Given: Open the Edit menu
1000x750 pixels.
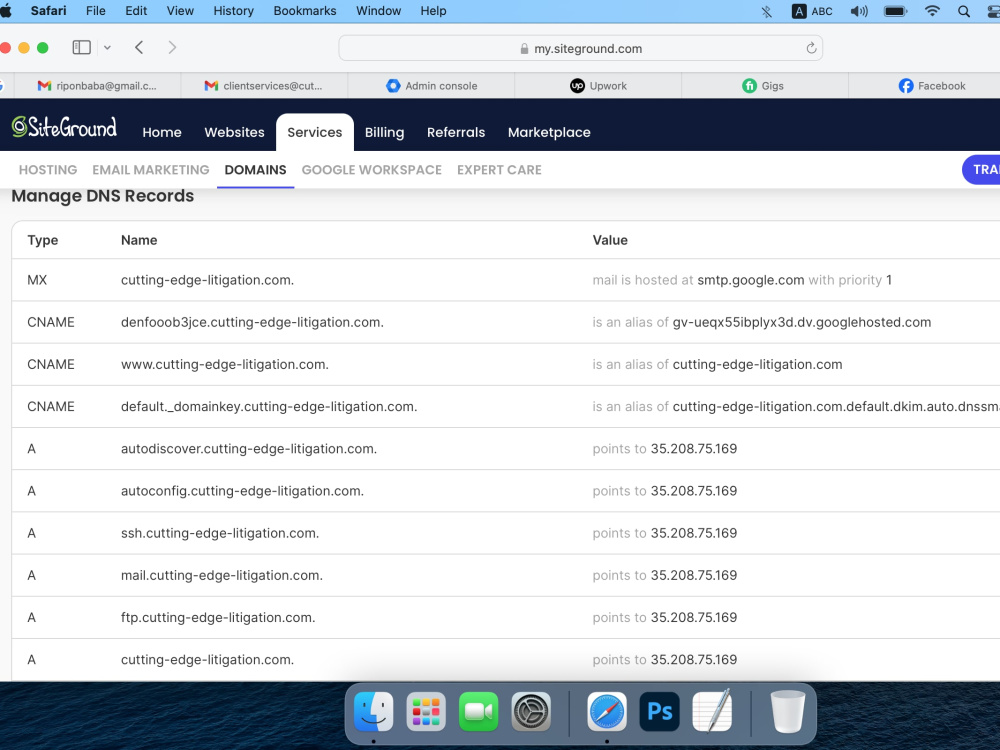Looking at the screenshot, I should (136, 11).
